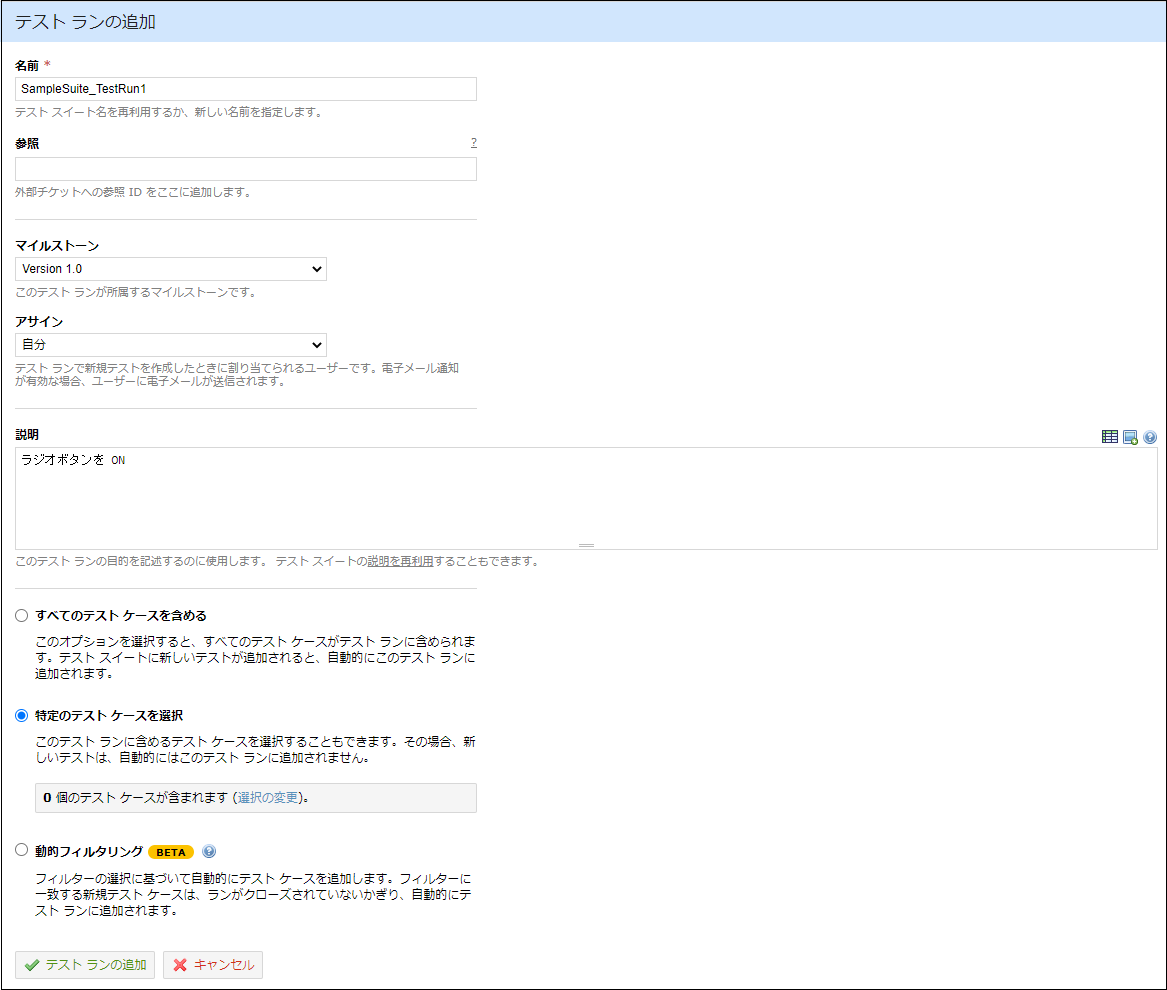This screenshot has width=1167, height=990.
Task: Add an image to the description
Action: click(1130, 437)
